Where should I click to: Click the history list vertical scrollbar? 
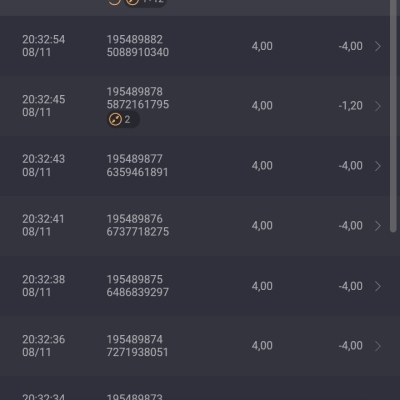coord(393,115)
